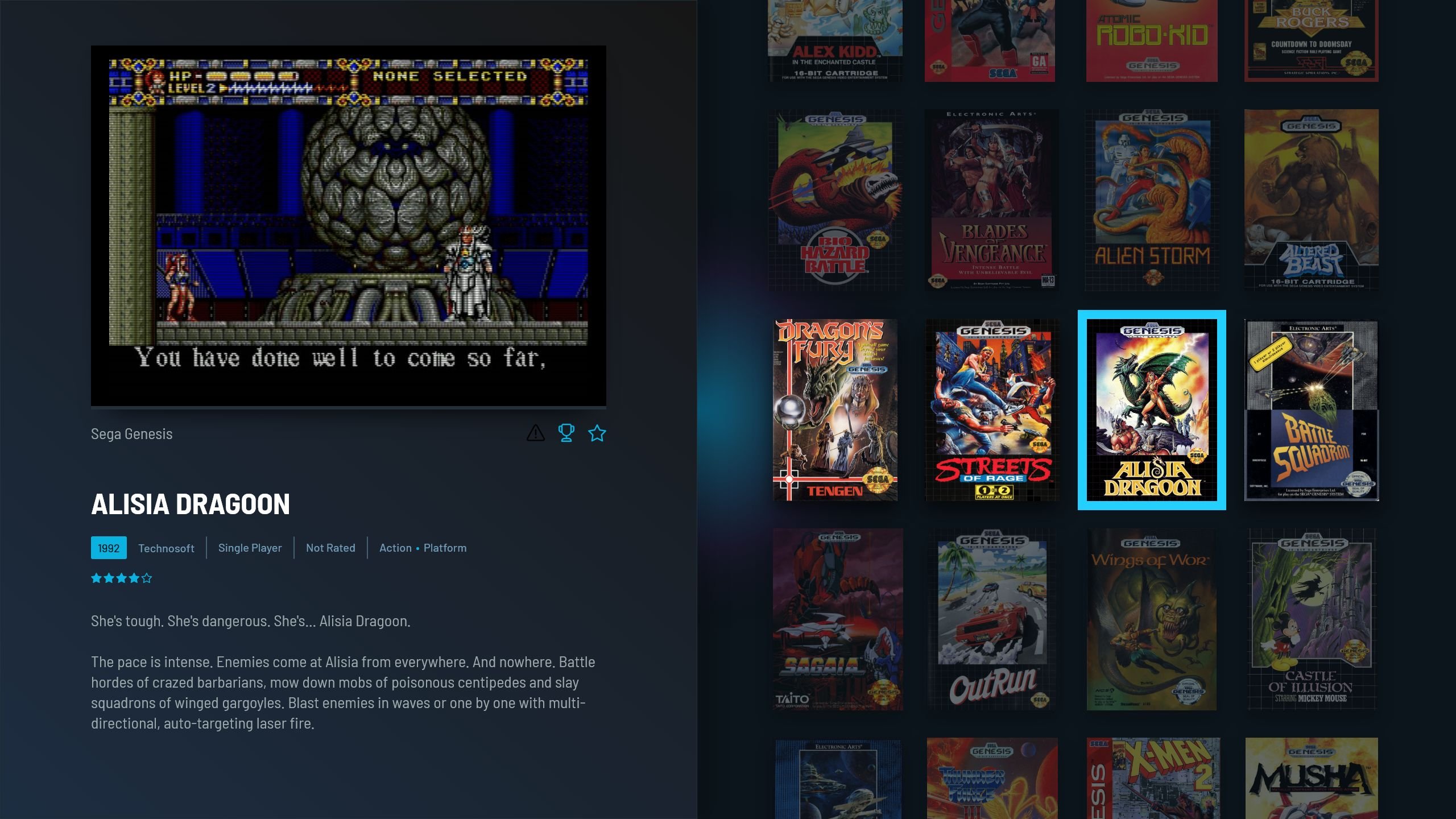Select the Buck Rogers cover
1456x819 pixels.
coord(1312,41)
